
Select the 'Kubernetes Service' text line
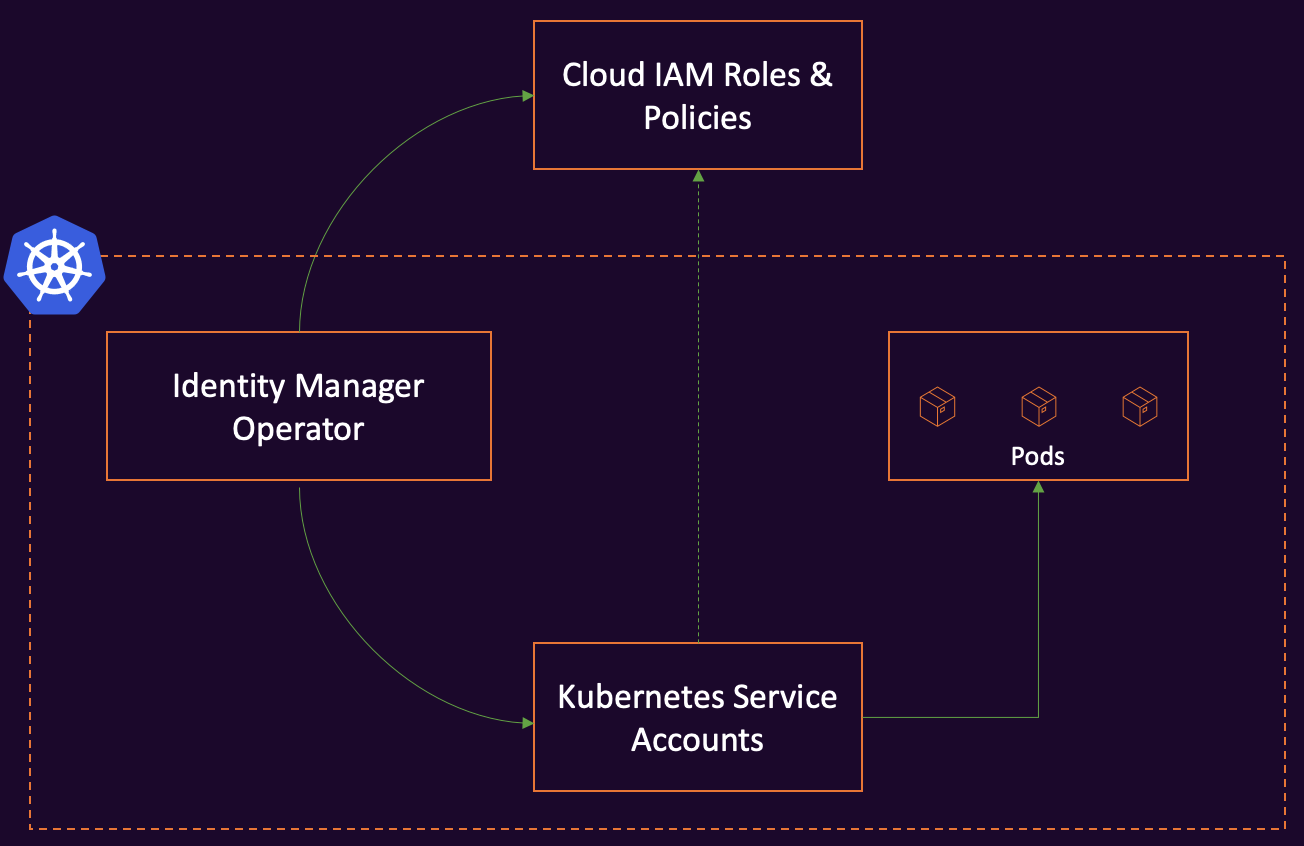click(697, 697)
